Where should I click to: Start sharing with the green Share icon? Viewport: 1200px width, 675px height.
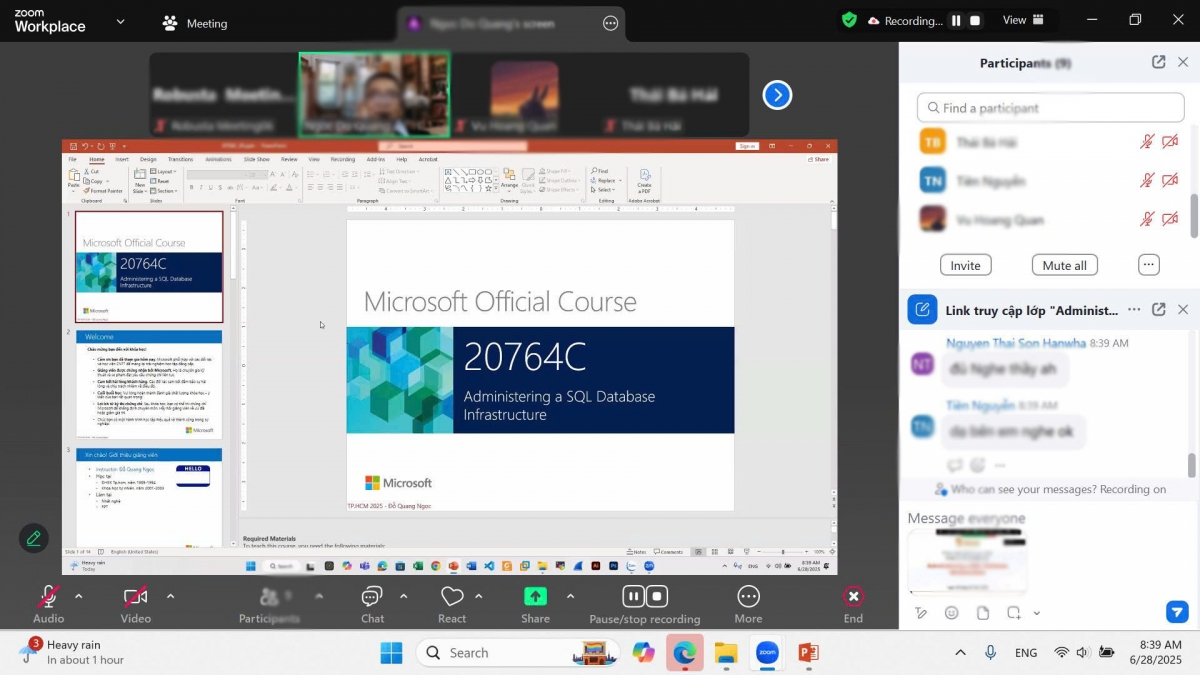(x=535, y=597)
